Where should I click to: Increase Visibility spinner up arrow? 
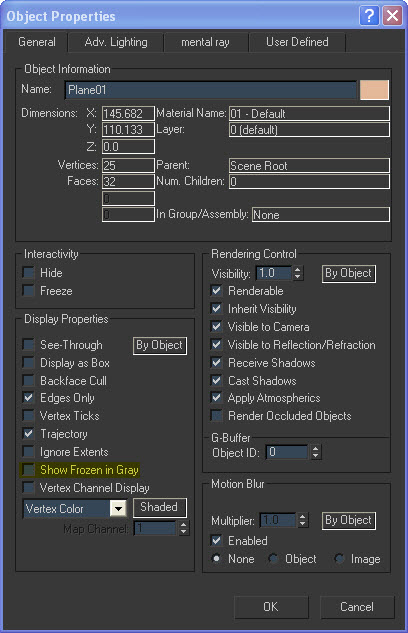click(x=297, y=269)
